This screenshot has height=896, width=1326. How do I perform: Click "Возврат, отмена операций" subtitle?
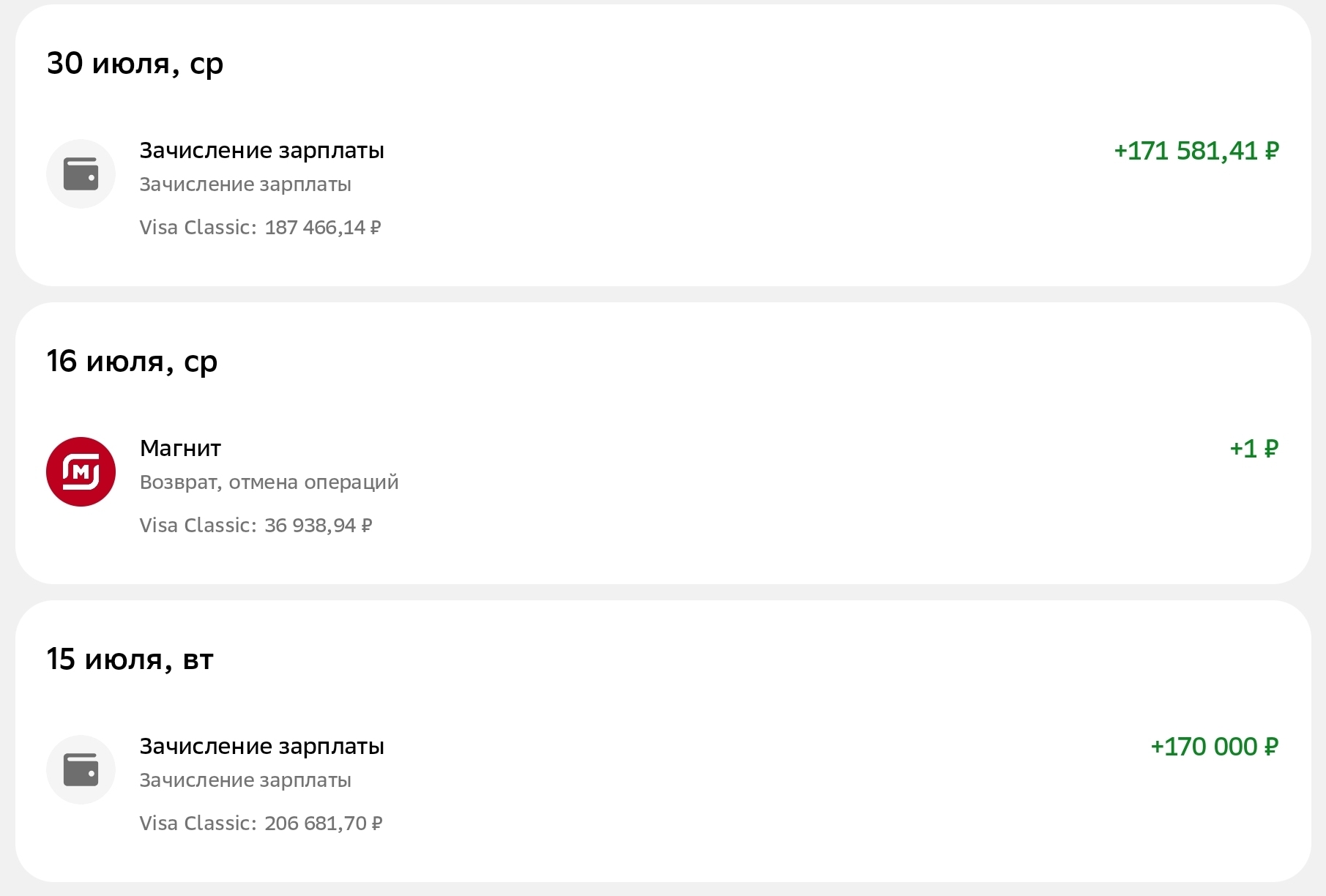click(269, 482)
